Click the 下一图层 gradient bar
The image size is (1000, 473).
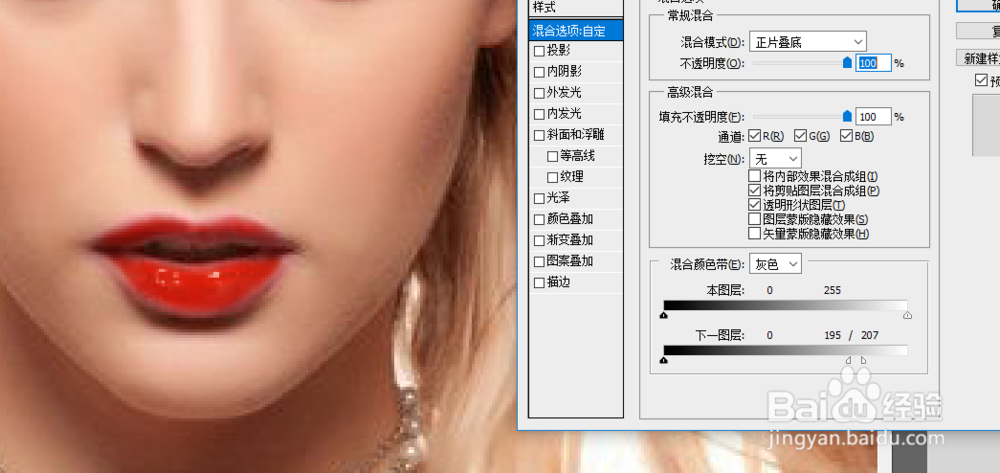point(786,351)
